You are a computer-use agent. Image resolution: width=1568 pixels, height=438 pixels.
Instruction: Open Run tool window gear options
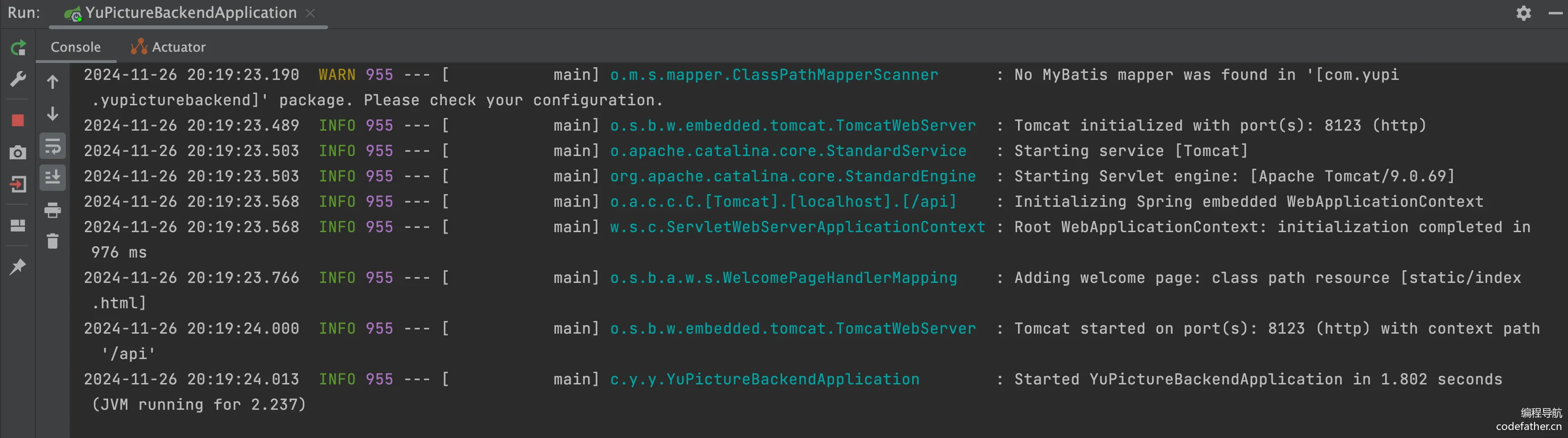[1523, 13]
